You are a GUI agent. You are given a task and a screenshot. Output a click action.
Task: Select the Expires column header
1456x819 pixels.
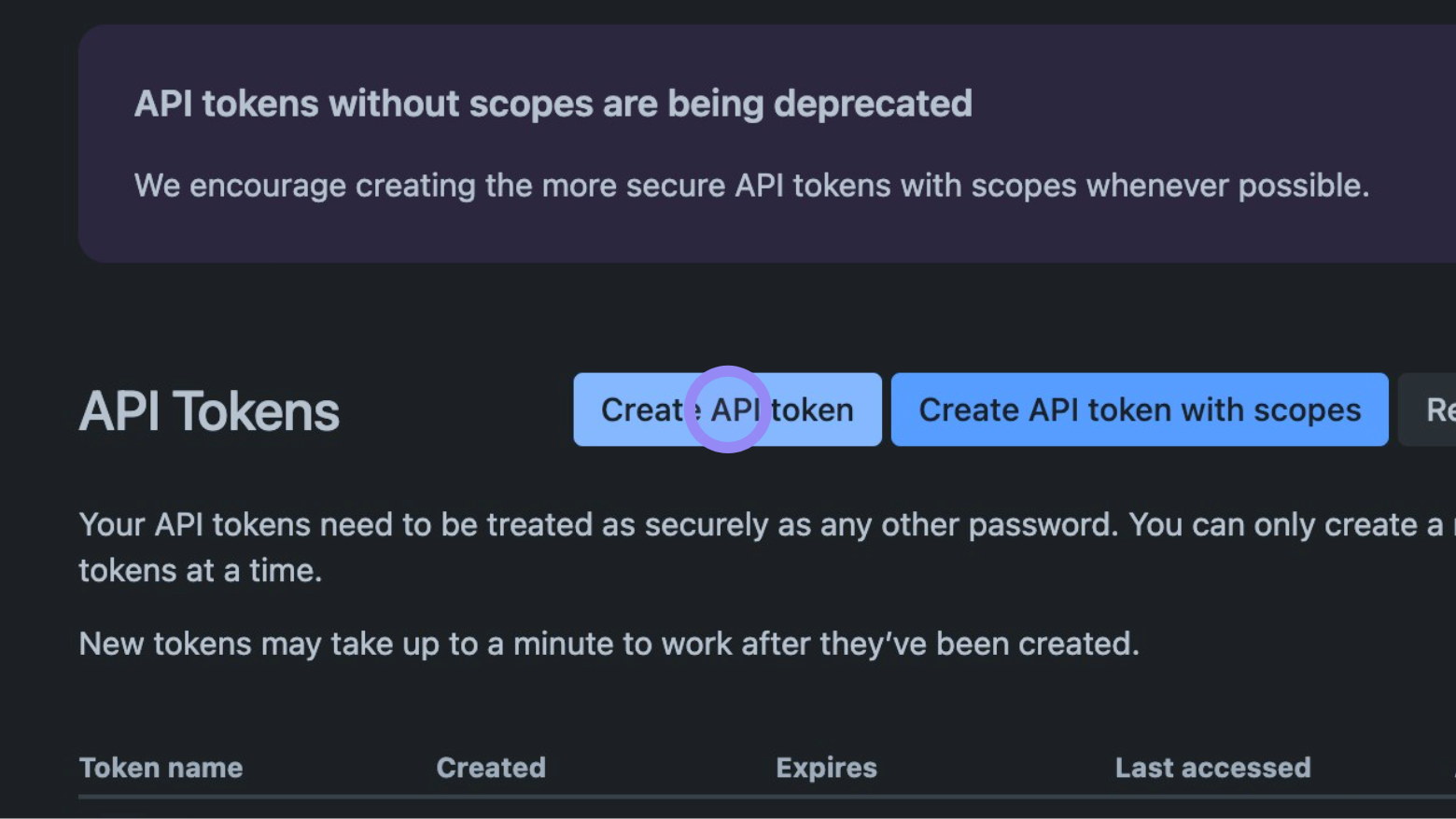coord(826,768)
